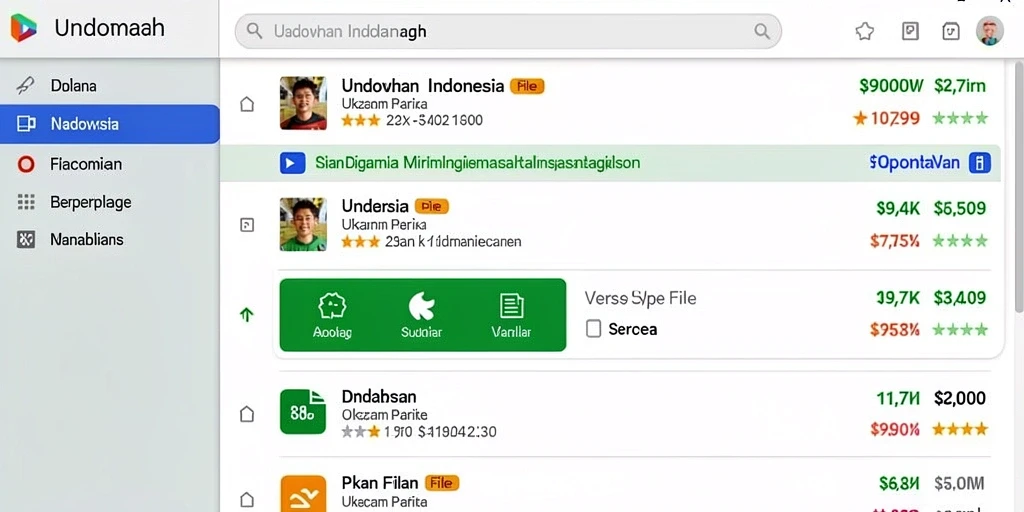
Task: Click the red $990% value
Action: tap(895, 429)
